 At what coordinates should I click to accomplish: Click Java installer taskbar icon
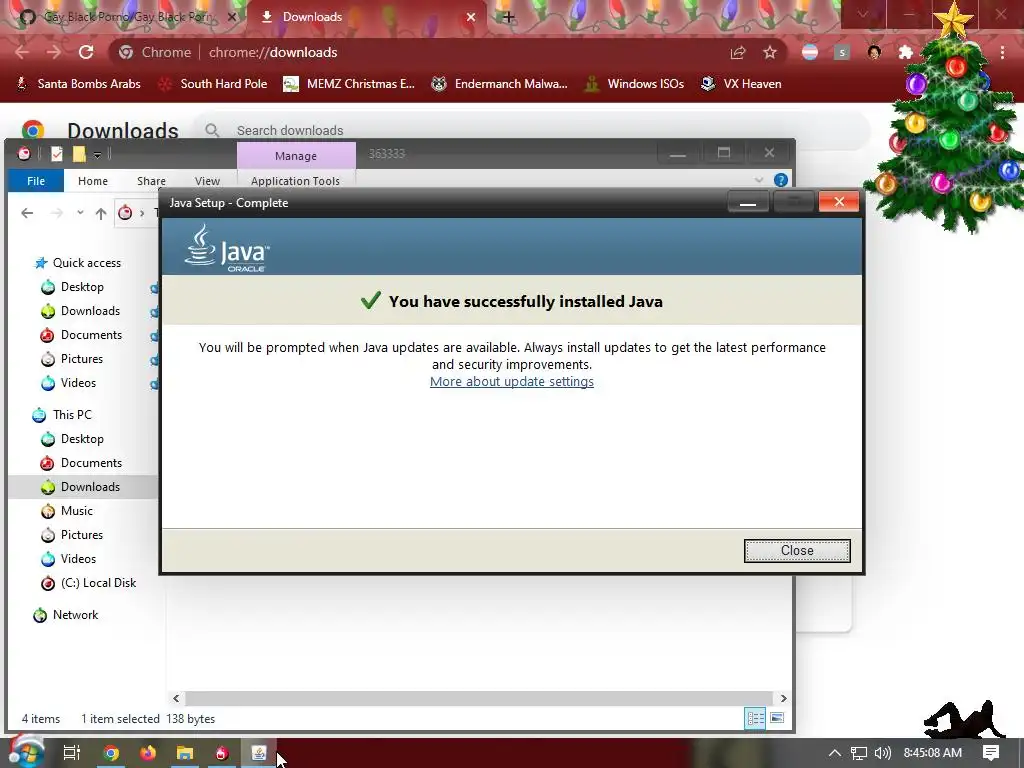(259, 753)
